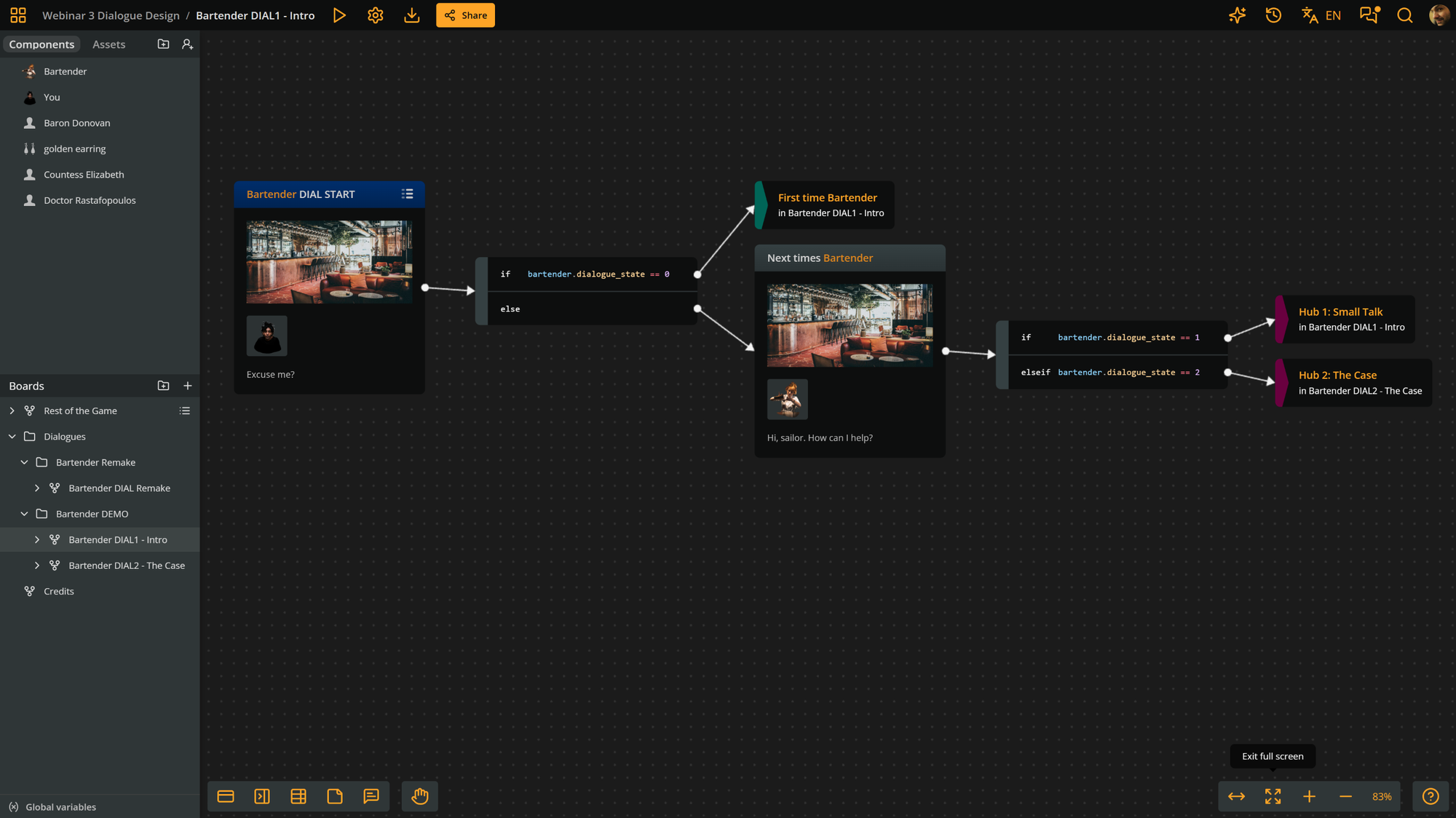
Task: Click the orange Share button
Action: click(x=465, y=15)
